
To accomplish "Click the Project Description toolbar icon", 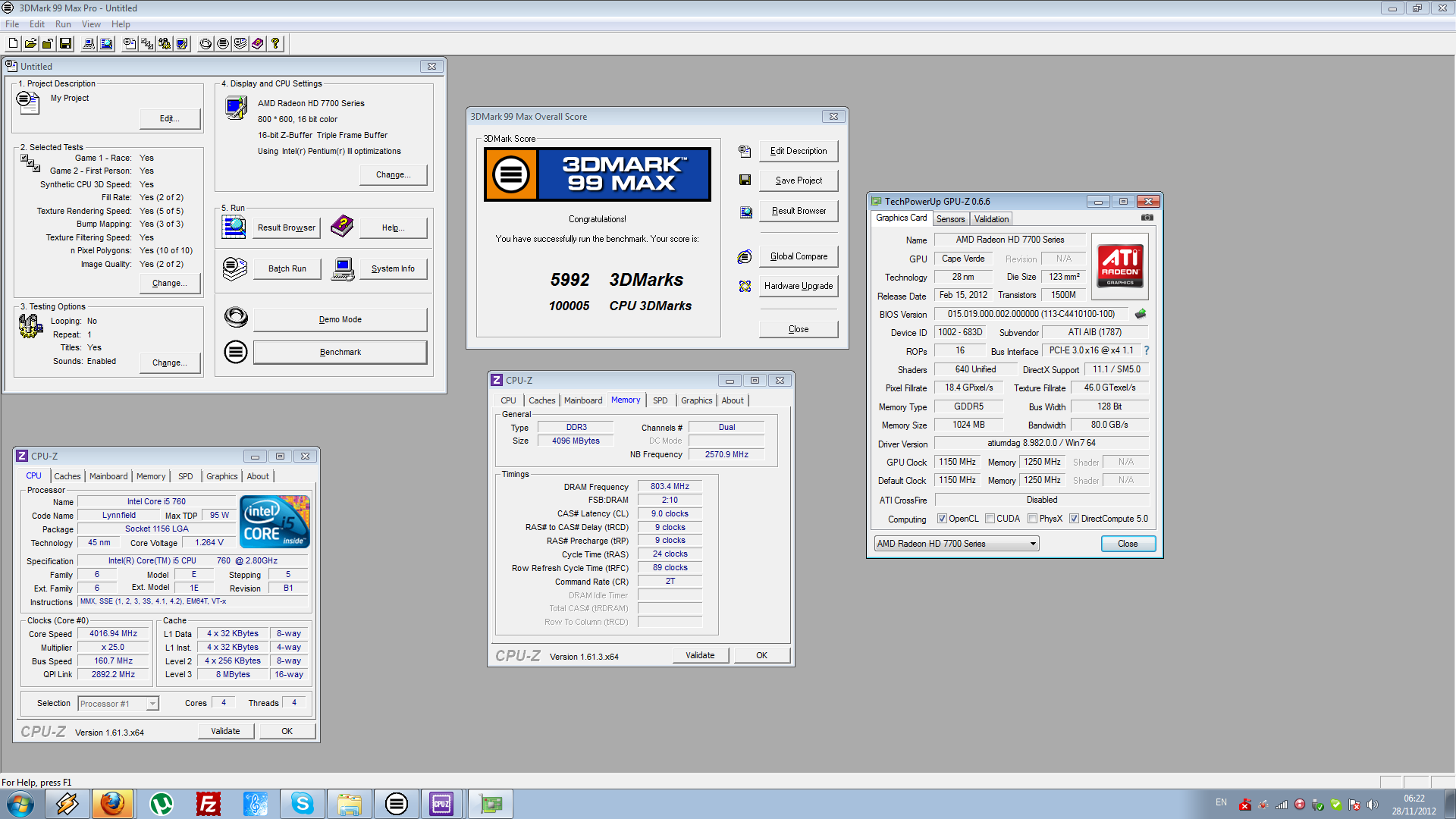I will (130, 43).
